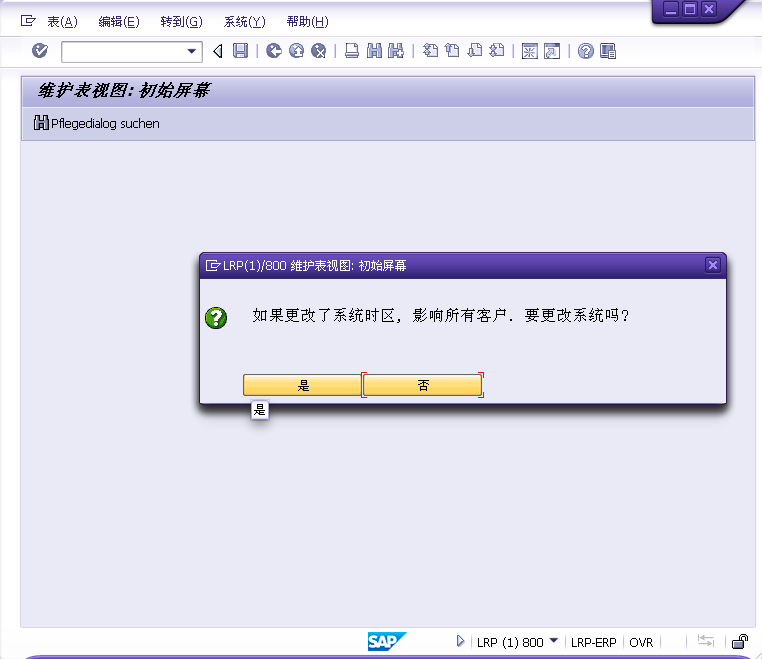
Task: Decline dialog with 否 button
Action: click(x=422, y=385)
